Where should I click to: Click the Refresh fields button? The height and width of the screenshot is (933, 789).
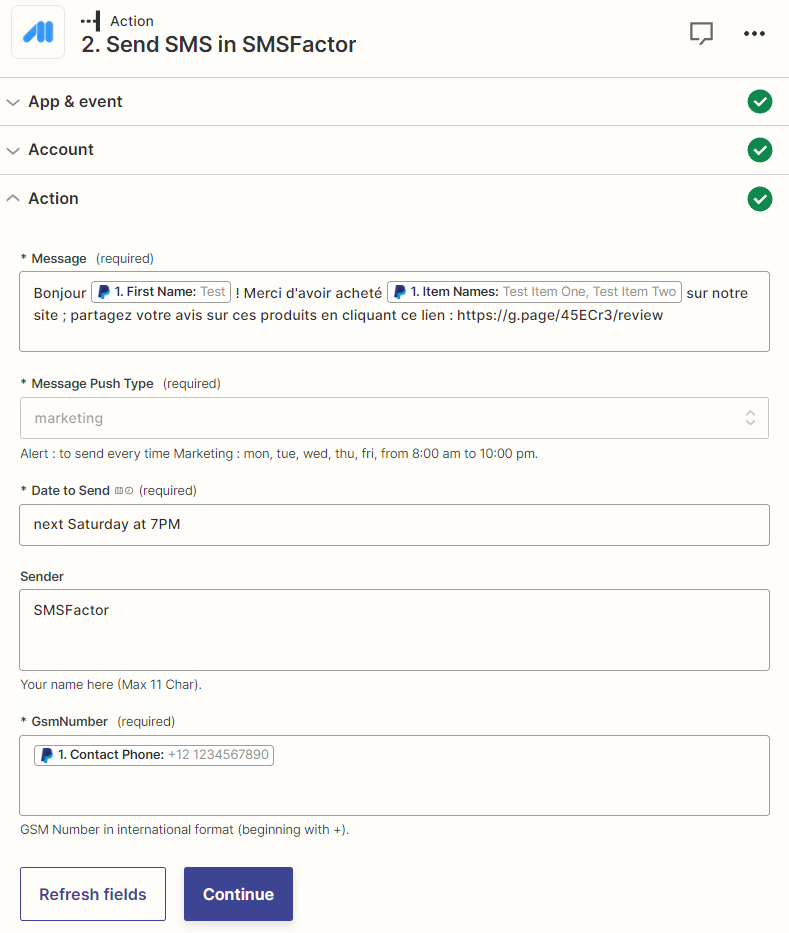[x=93, y=894]
